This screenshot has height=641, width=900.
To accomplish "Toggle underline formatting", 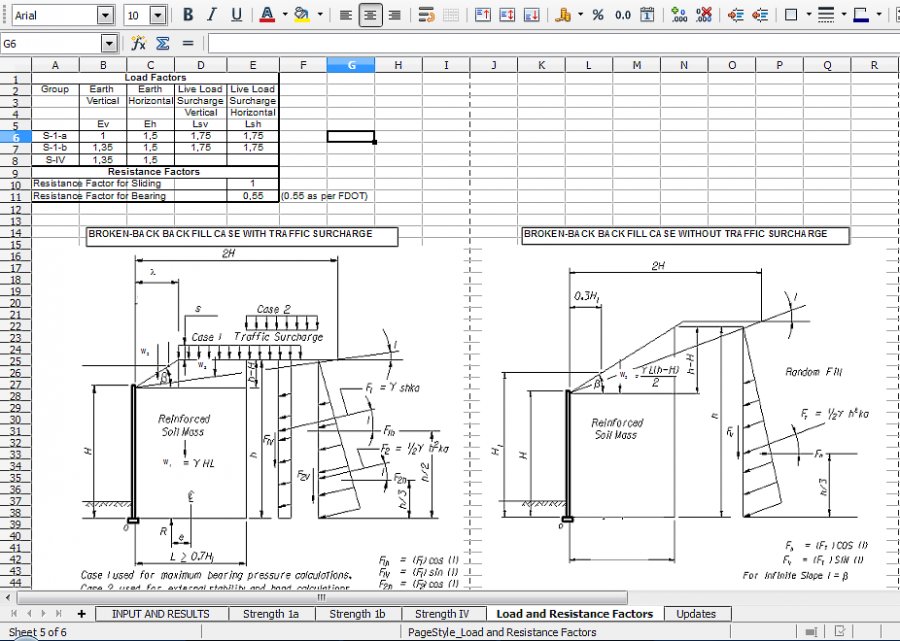I will click(x=236, y=15).
